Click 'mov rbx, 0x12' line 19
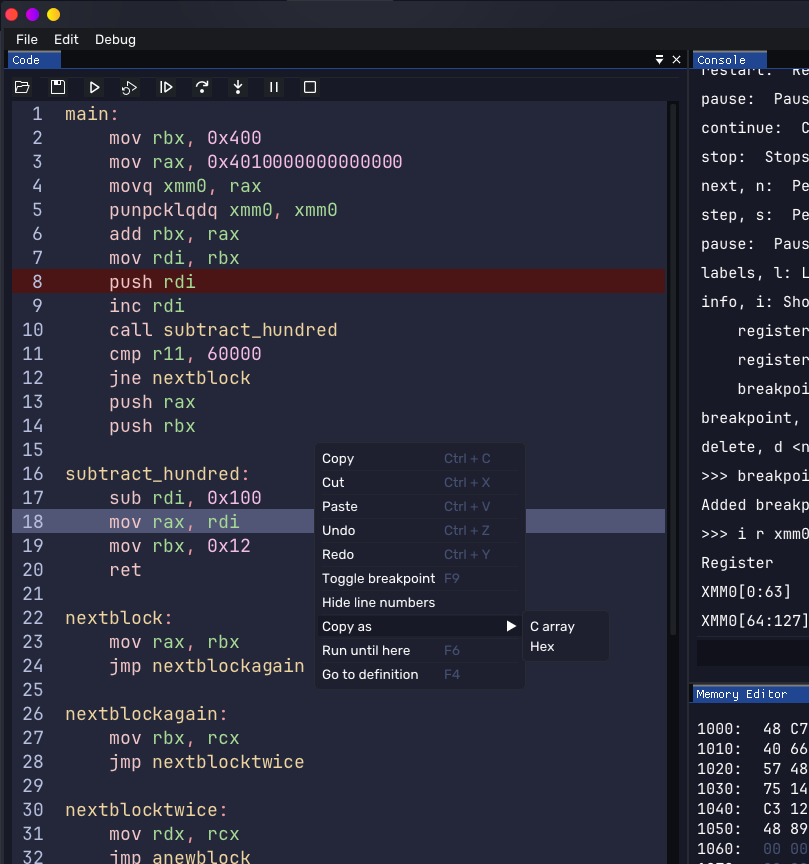This screenshot has width=809, height=864. point(179,546)
